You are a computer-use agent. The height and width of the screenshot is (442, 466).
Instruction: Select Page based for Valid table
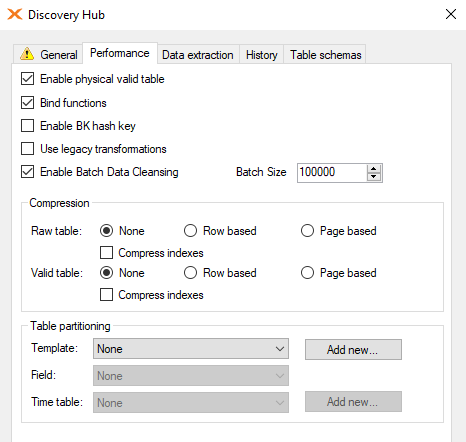coord(307,273)
